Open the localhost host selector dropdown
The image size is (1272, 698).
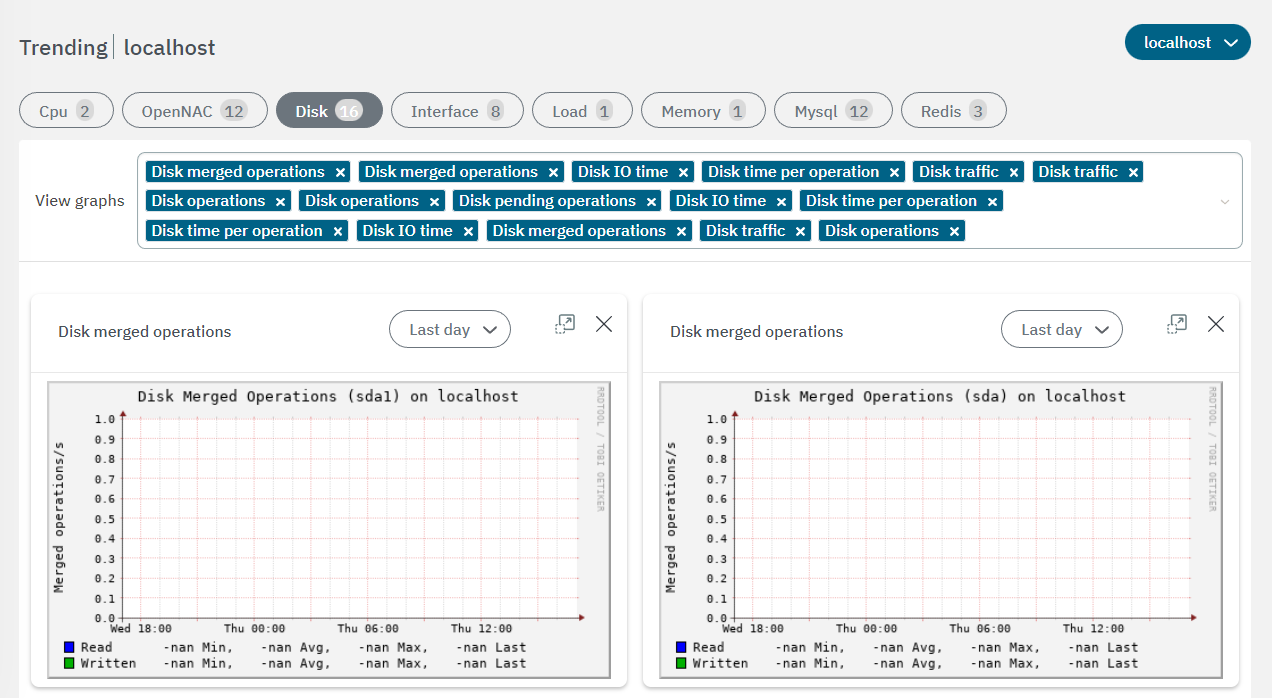pyautogui.click(x=1187, y=43)
